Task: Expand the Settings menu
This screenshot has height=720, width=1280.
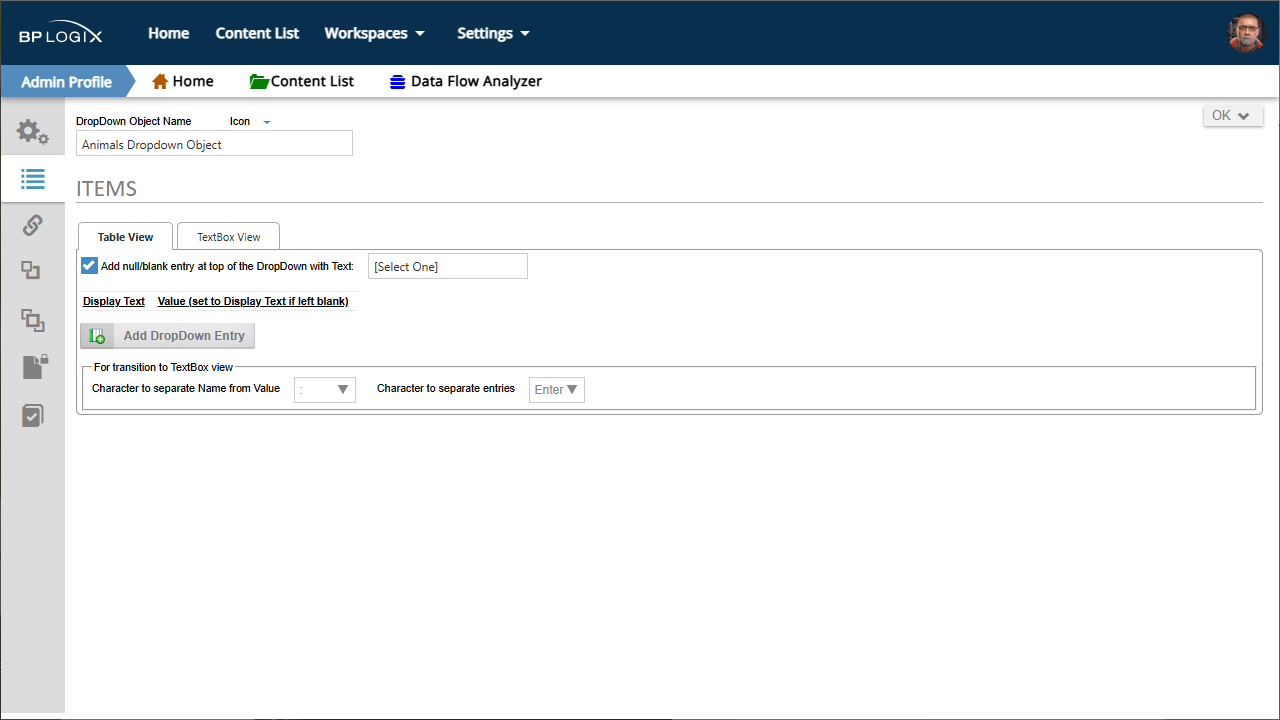Action: tap(493, 33)
